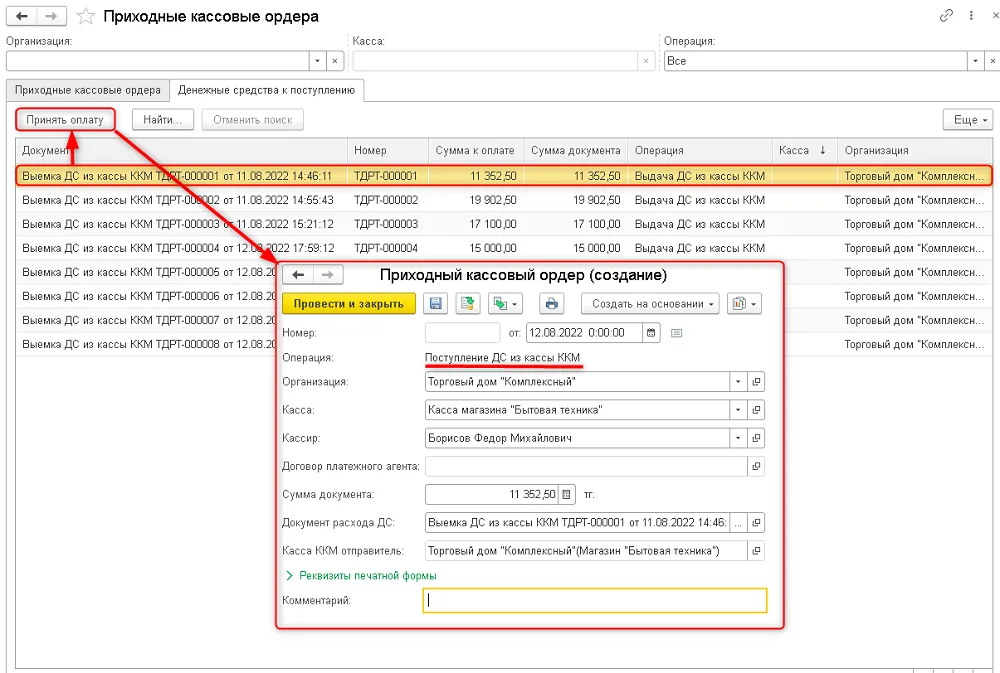
Task: Expand the Операция filter dropdown showing Все
Action: (976, 61)
